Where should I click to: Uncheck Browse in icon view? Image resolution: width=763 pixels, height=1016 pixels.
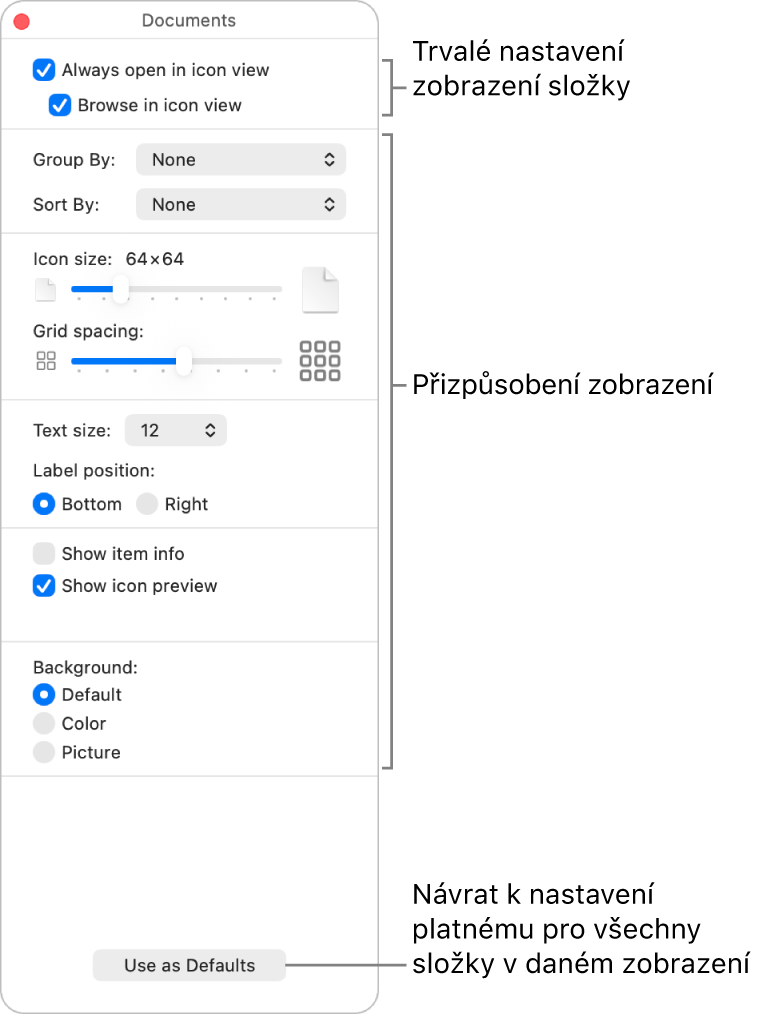[x=60, y=105]
